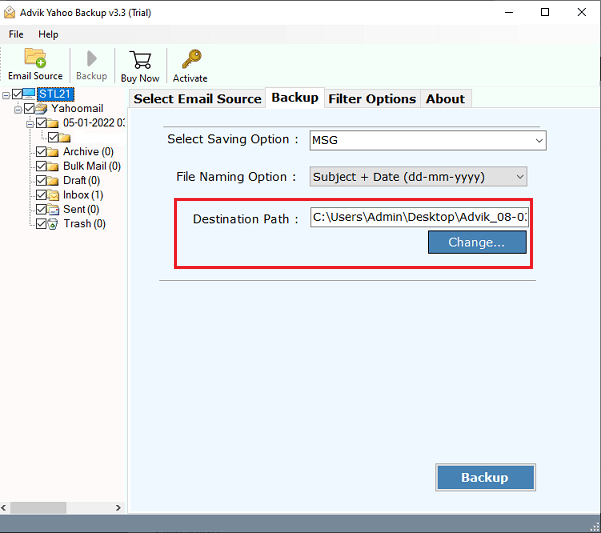Select the Yahoomail tree label
Image resolution: width=601 pixels, height=533 pixels.
[77, 108]
